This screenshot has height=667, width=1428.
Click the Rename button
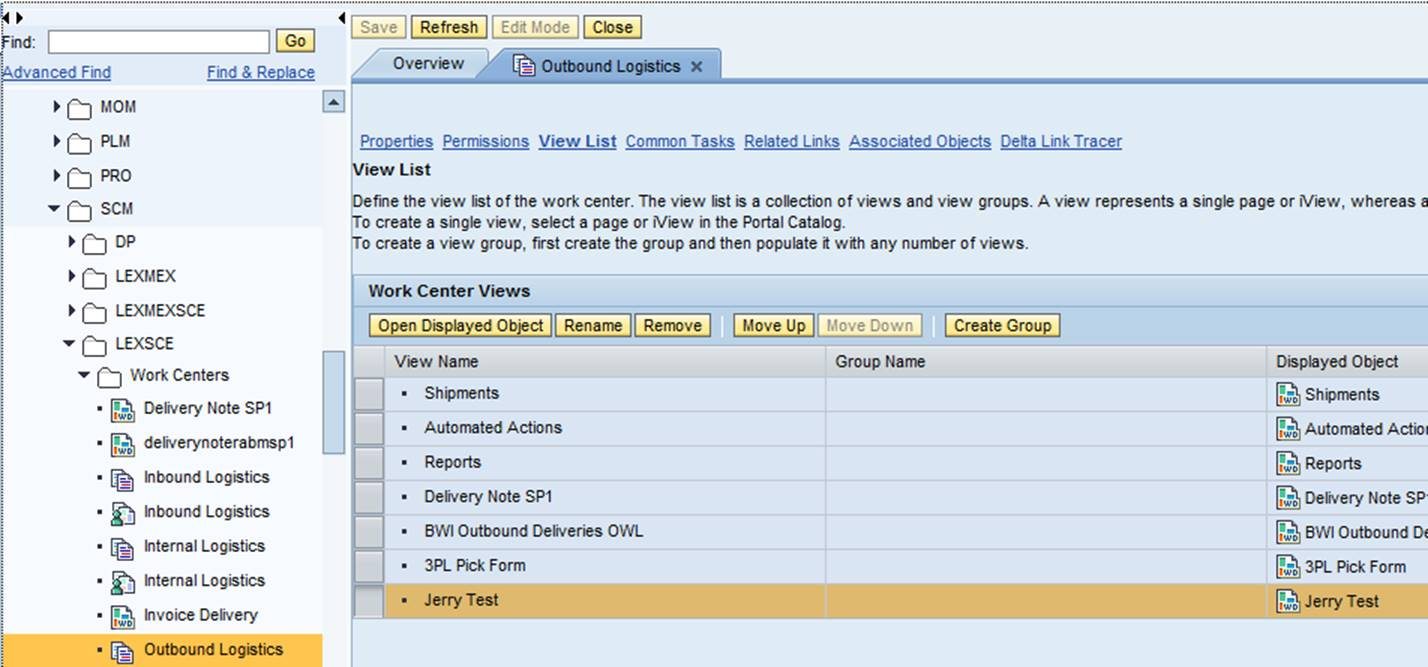[x=594, y=326]
